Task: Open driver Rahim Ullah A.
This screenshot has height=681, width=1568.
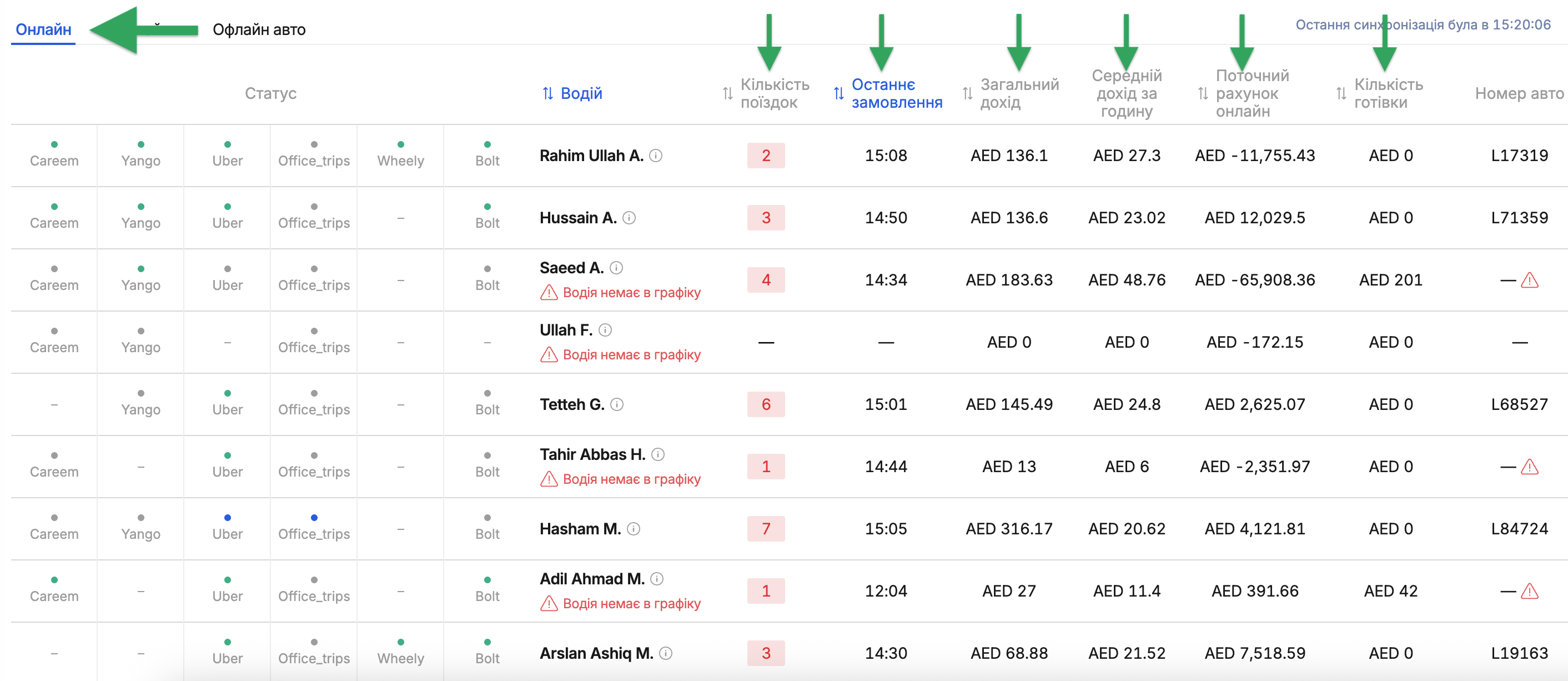Action: [591, 156]
